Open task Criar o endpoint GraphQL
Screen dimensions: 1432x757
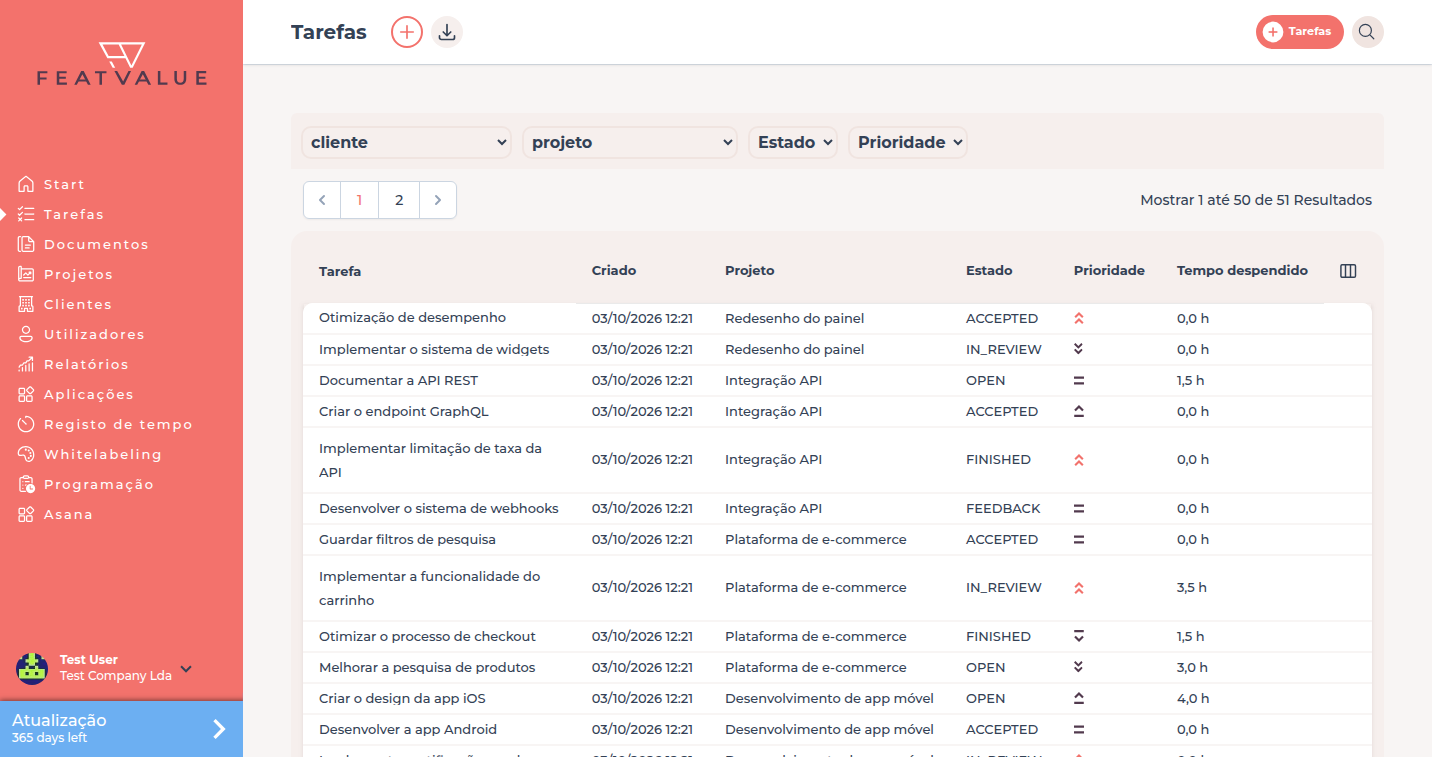click(404, 411)
